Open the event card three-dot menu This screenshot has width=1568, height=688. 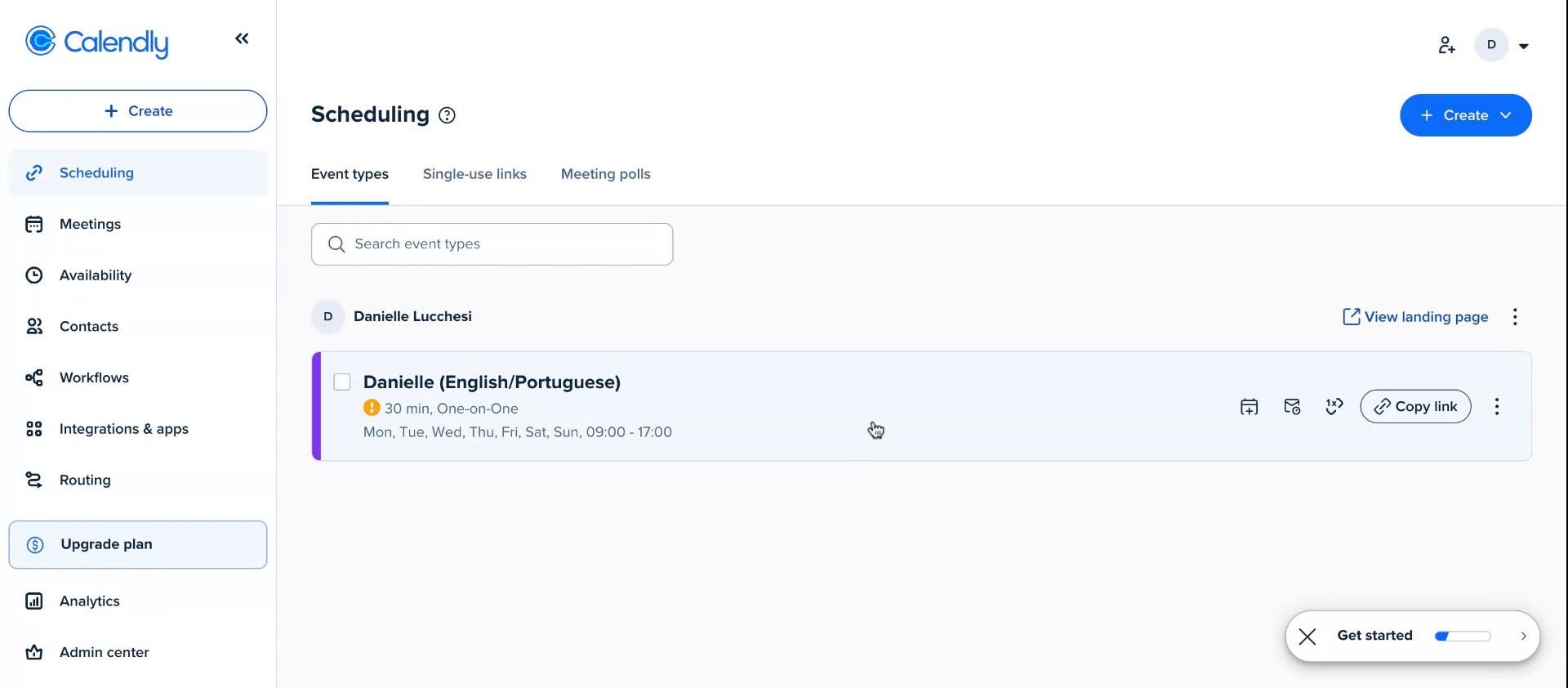[x=1497, y=407]
